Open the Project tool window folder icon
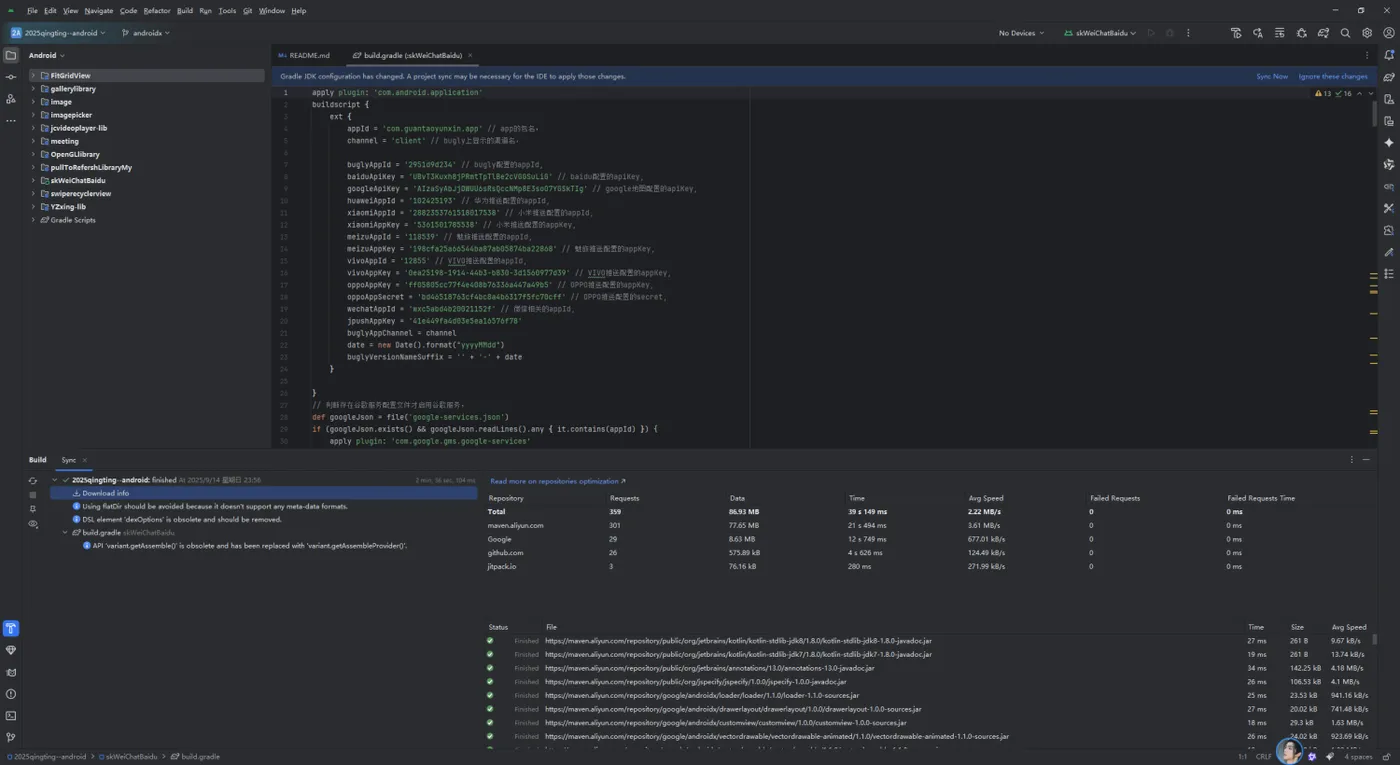1400x765 pixels. (x=11, y=55)
